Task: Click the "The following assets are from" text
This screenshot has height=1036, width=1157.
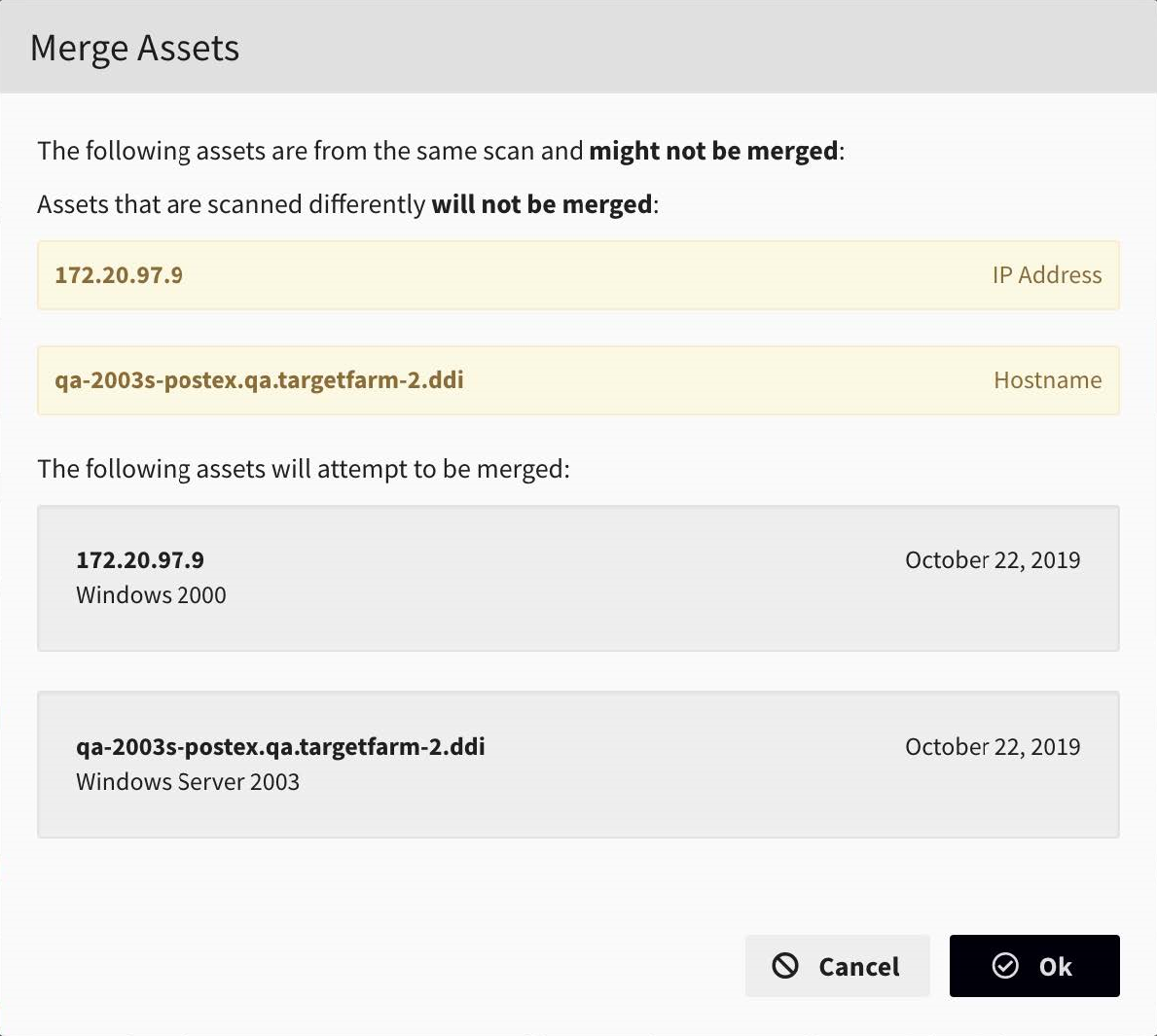Action: point(202,151)
